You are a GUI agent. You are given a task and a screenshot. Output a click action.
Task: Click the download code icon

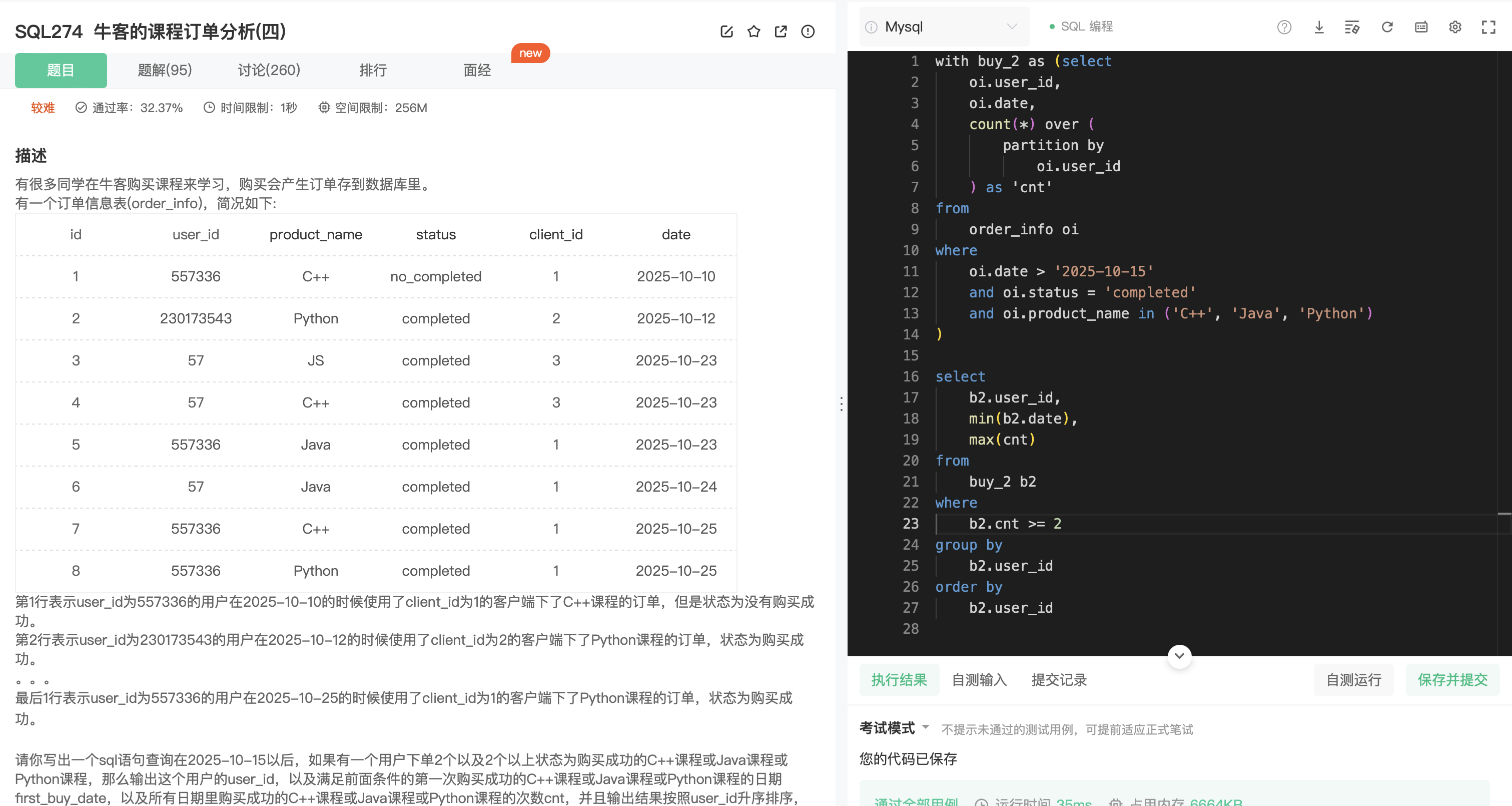tap(1318, 27)
